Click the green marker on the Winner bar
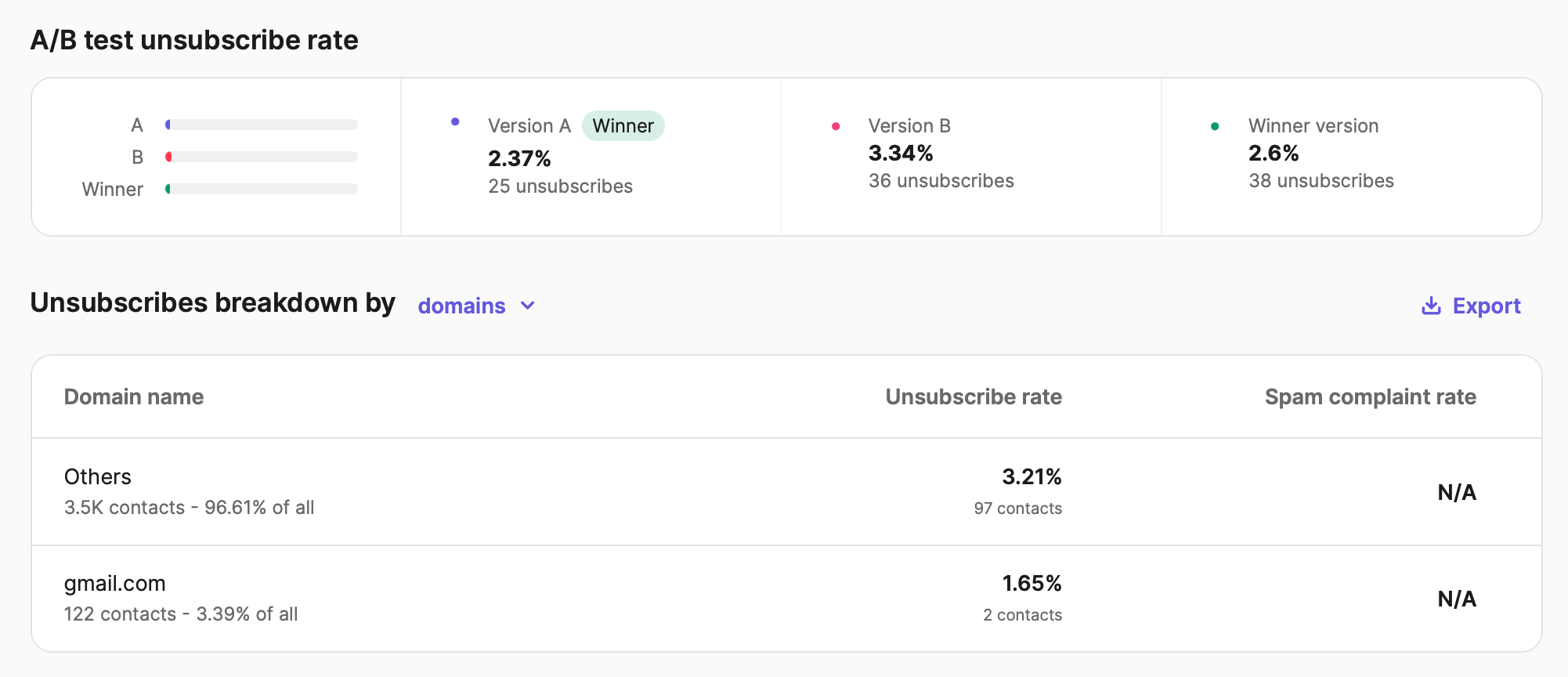This screenshot has width=1568, height=677. [x=168, y=188]
